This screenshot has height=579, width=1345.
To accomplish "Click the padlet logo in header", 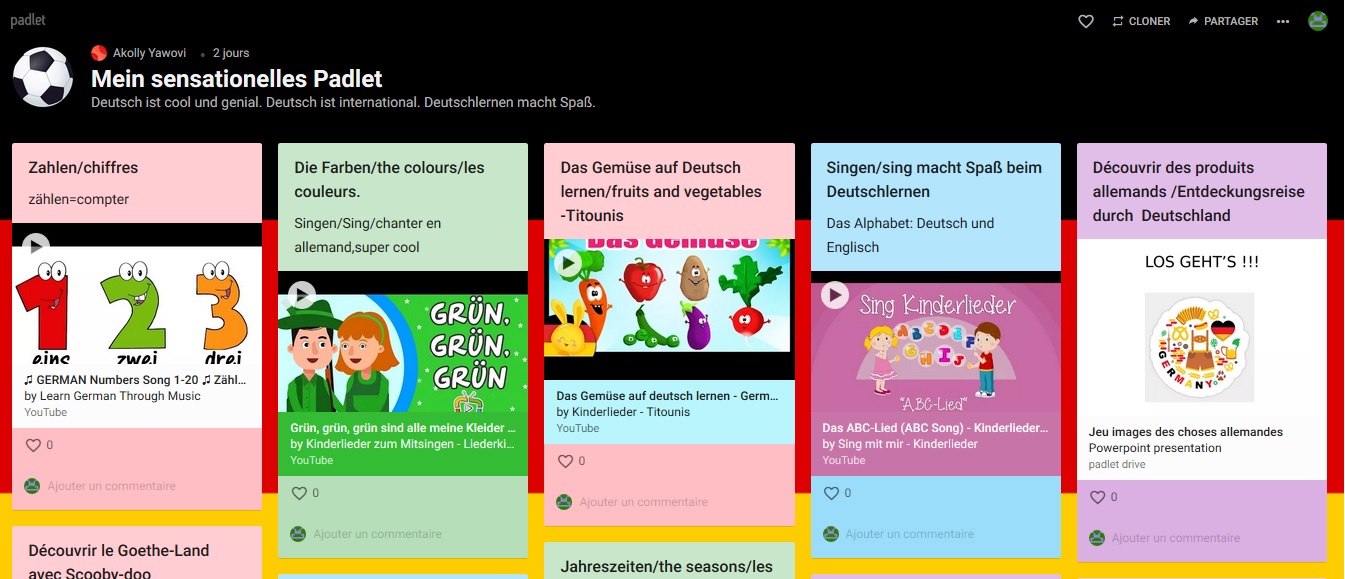I will [28, 20].
